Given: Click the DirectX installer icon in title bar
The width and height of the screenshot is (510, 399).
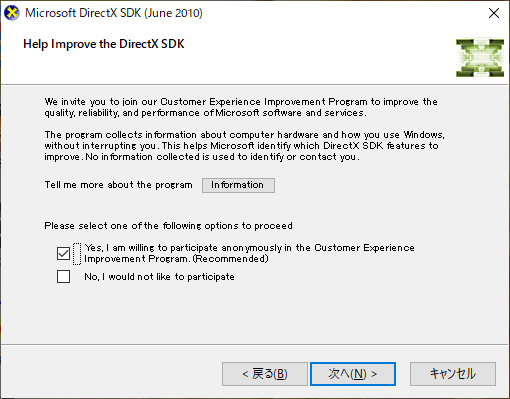Looking at the screenshot, I should coord(12,13).
